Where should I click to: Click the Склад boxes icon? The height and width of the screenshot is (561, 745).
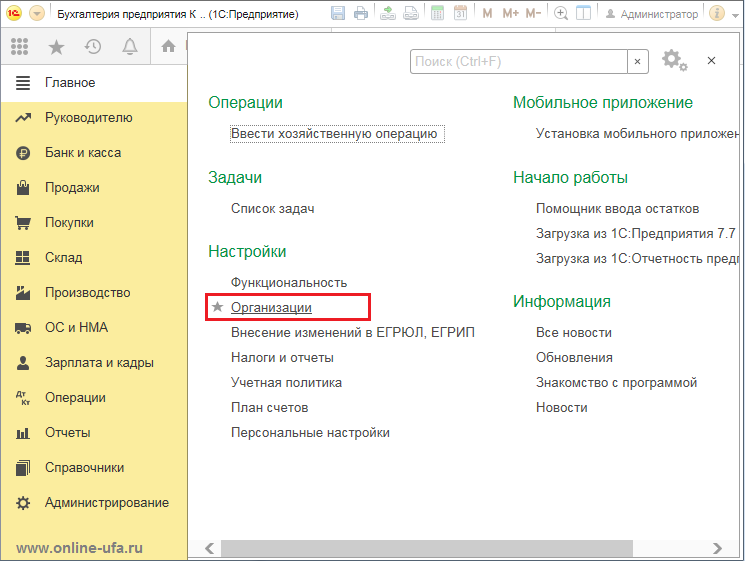23,257
